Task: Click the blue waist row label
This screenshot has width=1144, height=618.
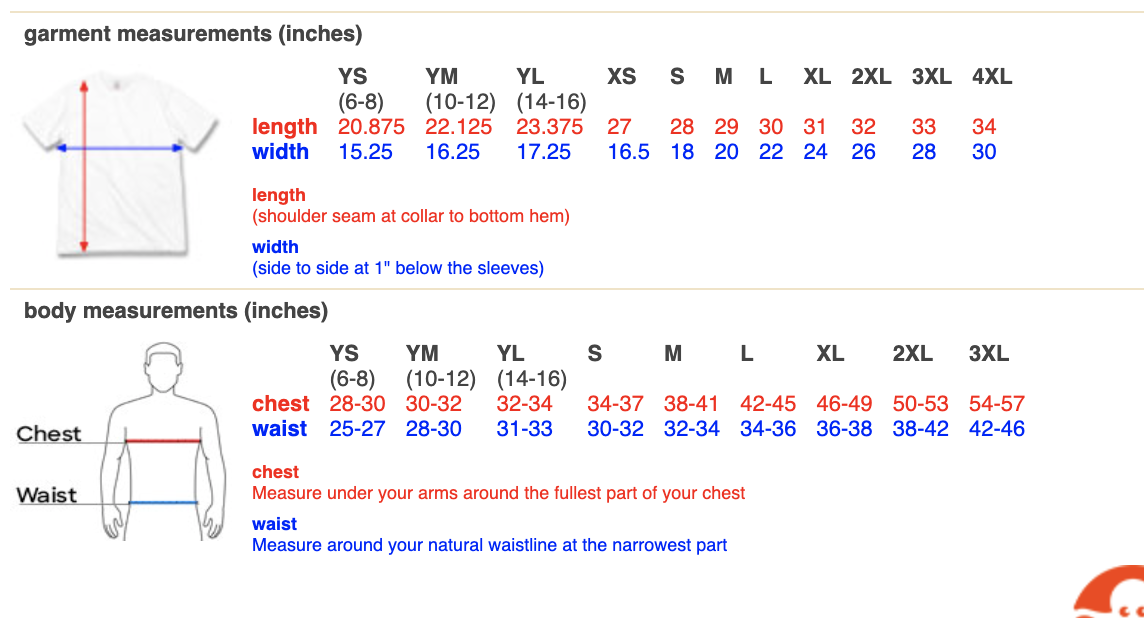Action: 279,429
